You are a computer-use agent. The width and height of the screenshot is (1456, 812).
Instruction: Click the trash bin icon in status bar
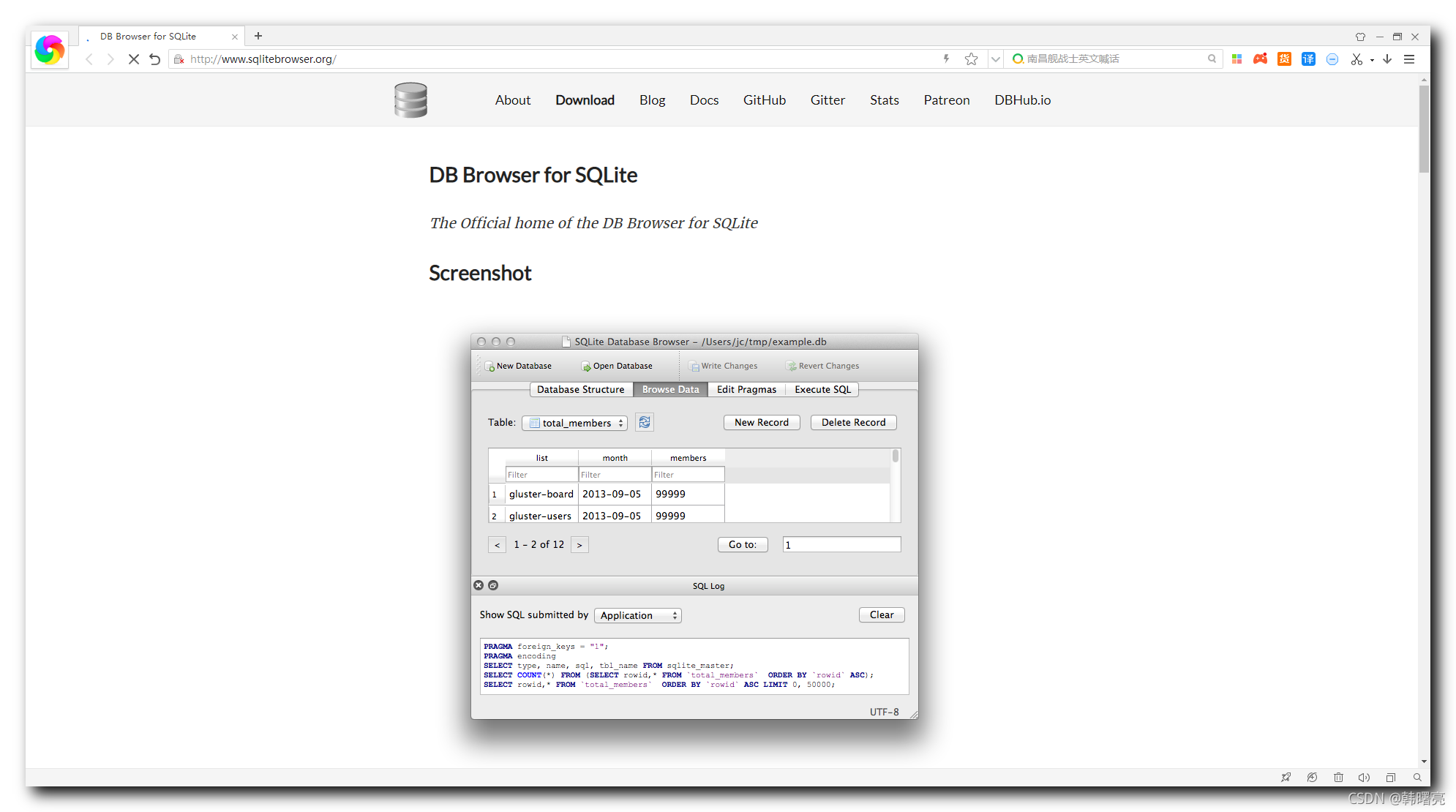[1338, 778]
